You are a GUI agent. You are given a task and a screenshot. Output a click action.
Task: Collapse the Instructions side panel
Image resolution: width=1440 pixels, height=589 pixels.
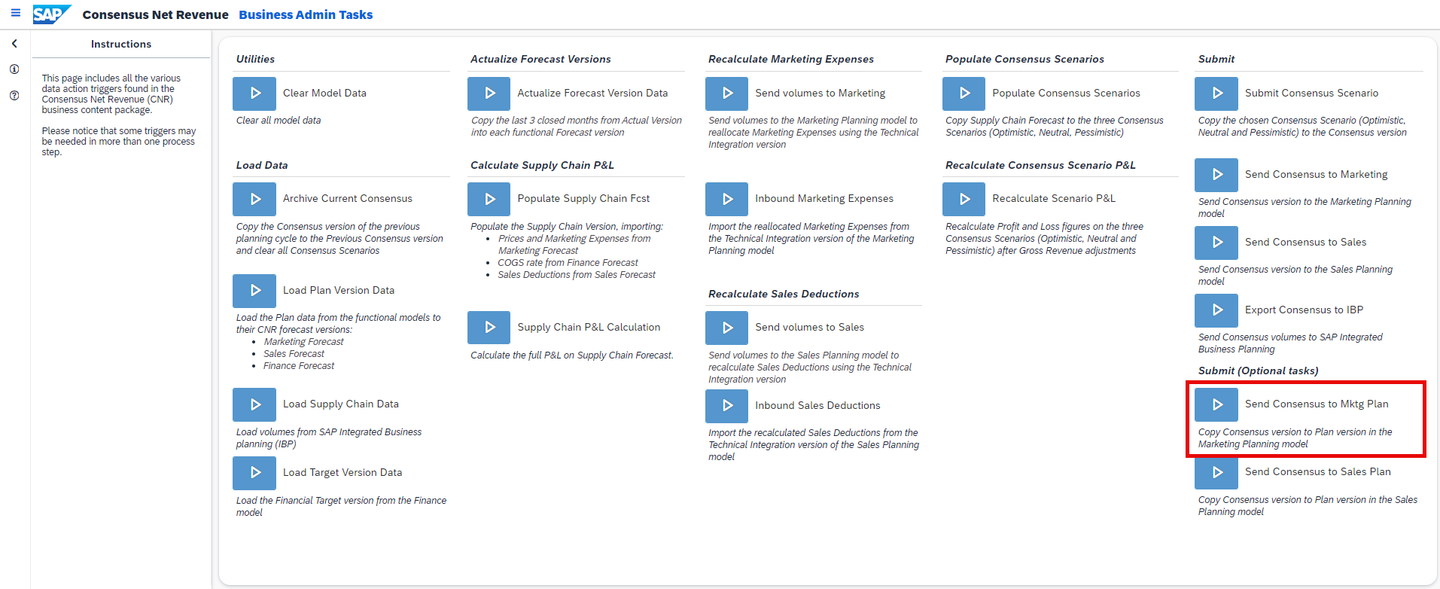point(14,44)
